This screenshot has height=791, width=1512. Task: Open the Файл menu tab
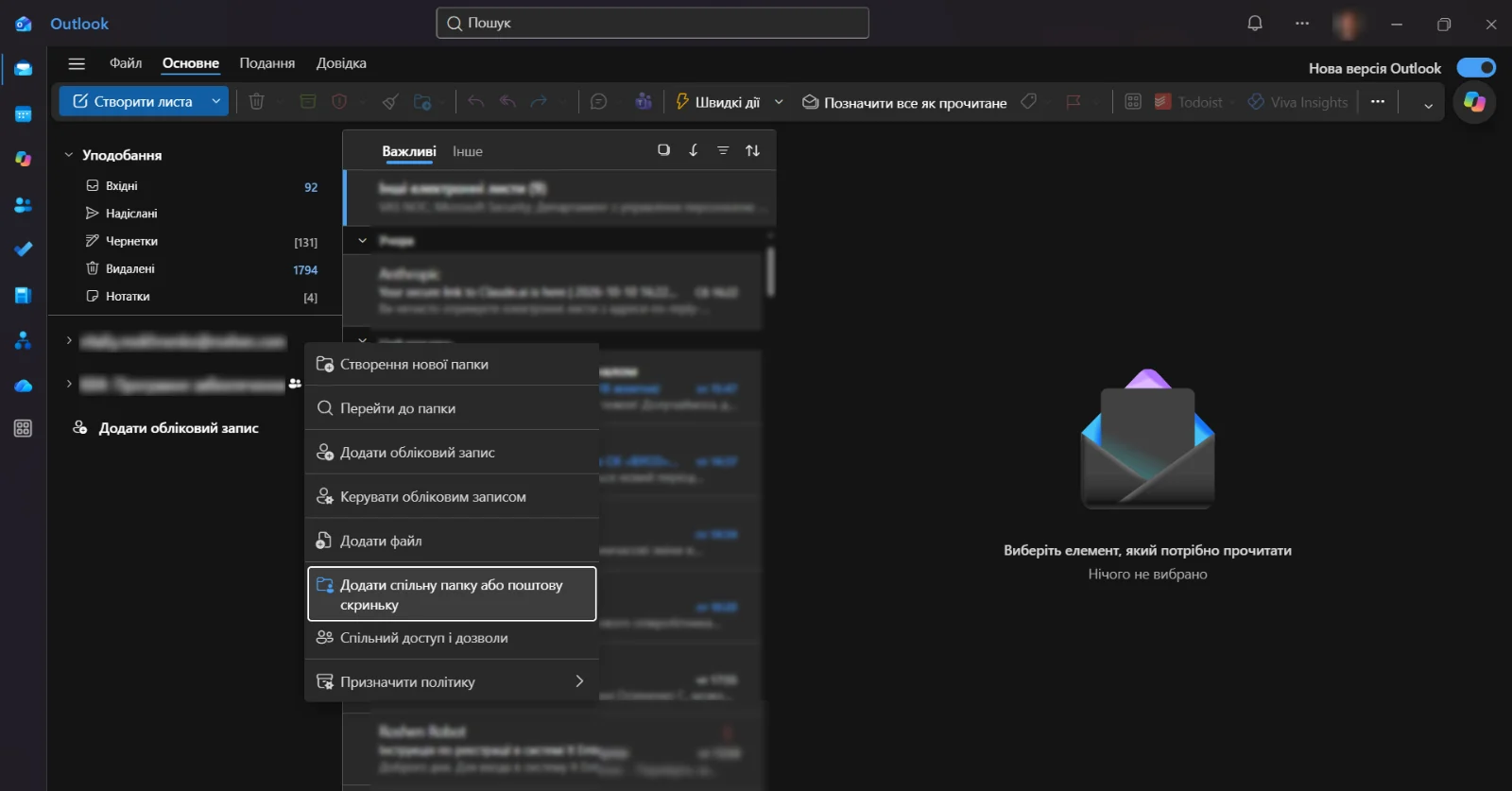coord(126,63)
